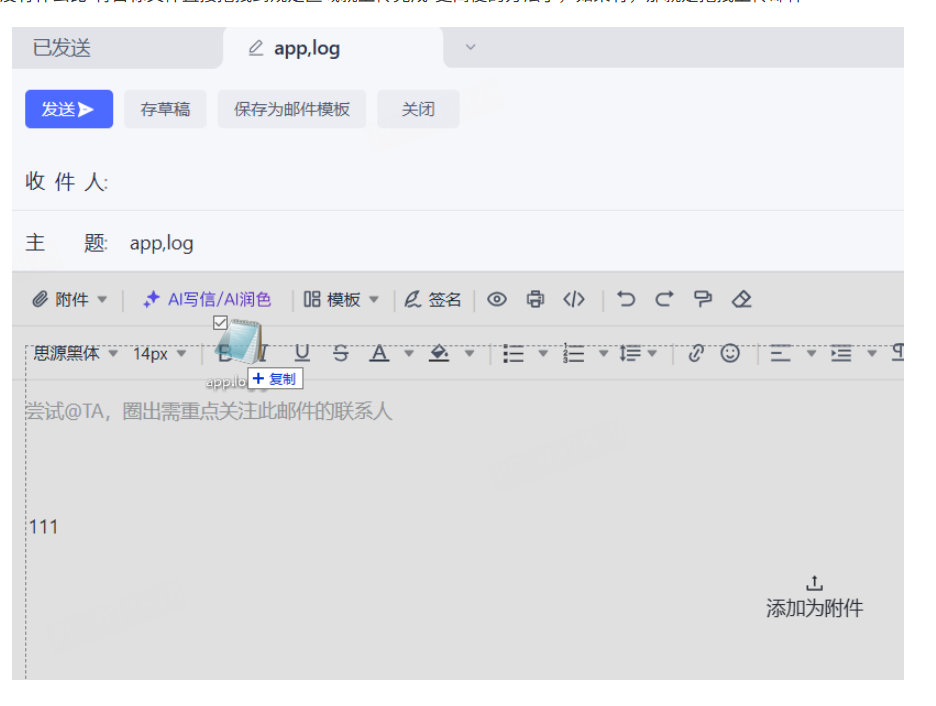The width and height of the screenshot is (936, 706).
Task: Open the bulleted list dropdown arrow
Action: tap(543, 353)
